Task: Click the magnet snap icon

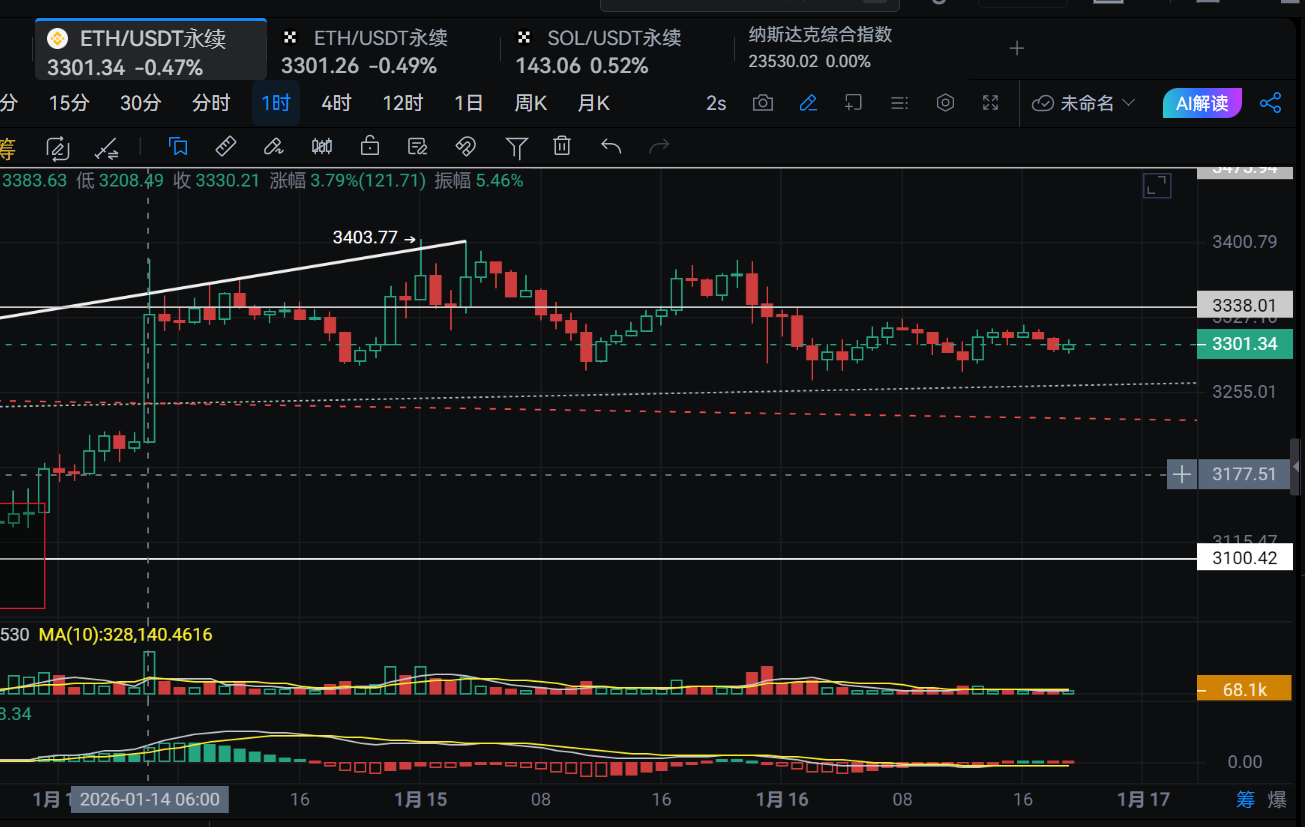Action: tap(465, 147)
